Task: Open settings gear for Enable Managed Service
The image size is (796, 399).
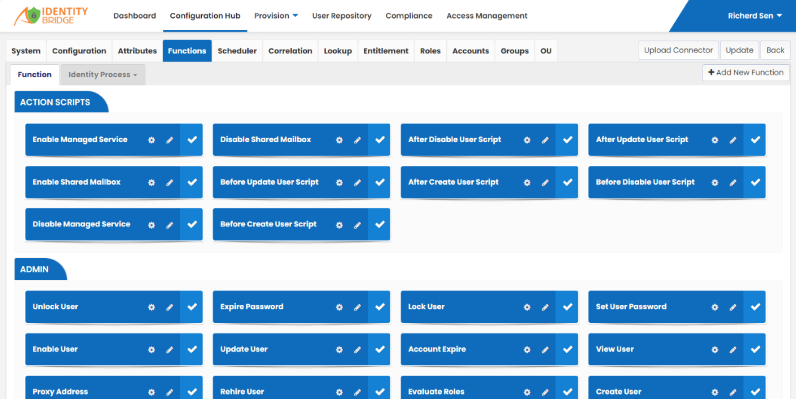Action: tap(151, 140)
